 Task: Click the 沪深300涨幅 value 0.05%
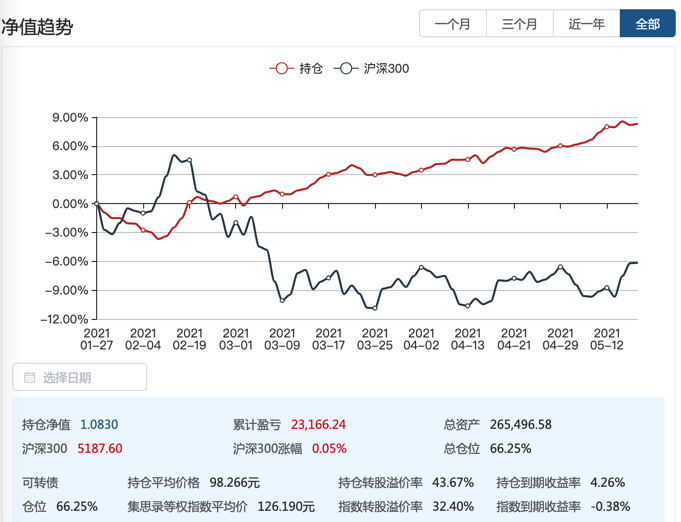pyautogui.click(x=329, y=448)
